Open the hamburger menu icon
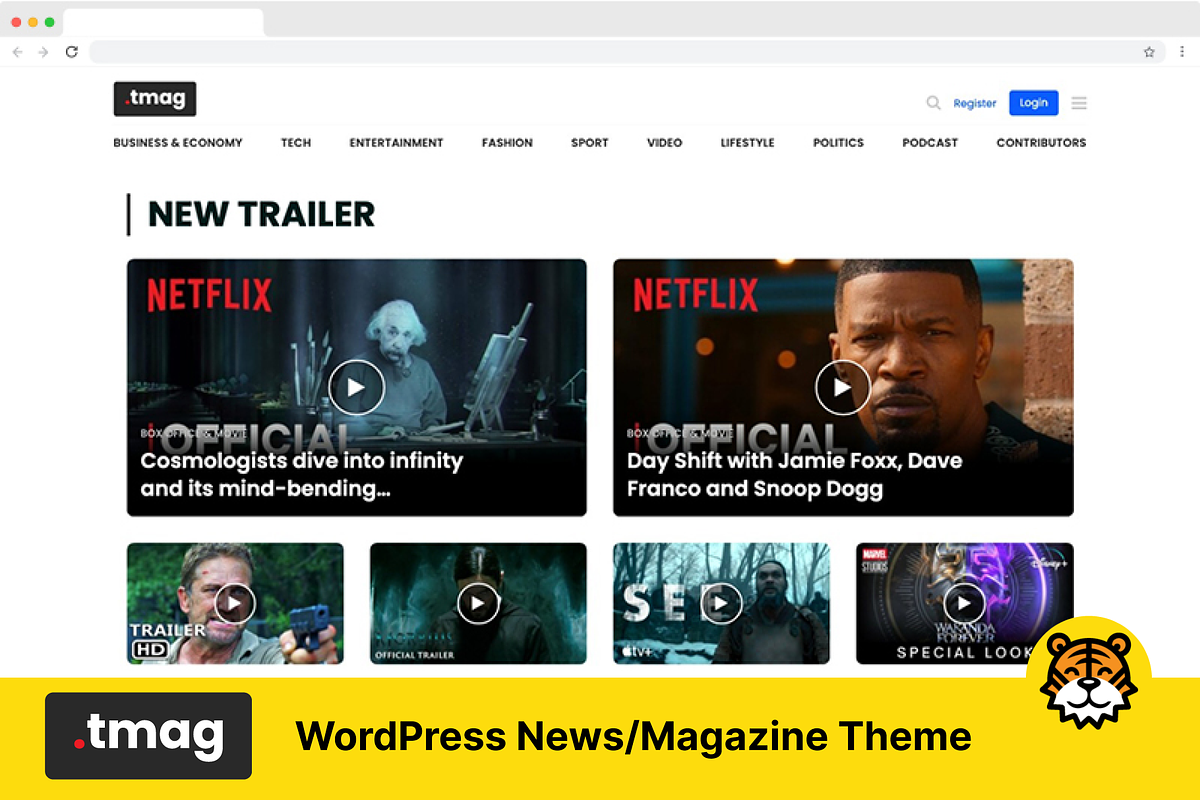 tap(1079, 103)
